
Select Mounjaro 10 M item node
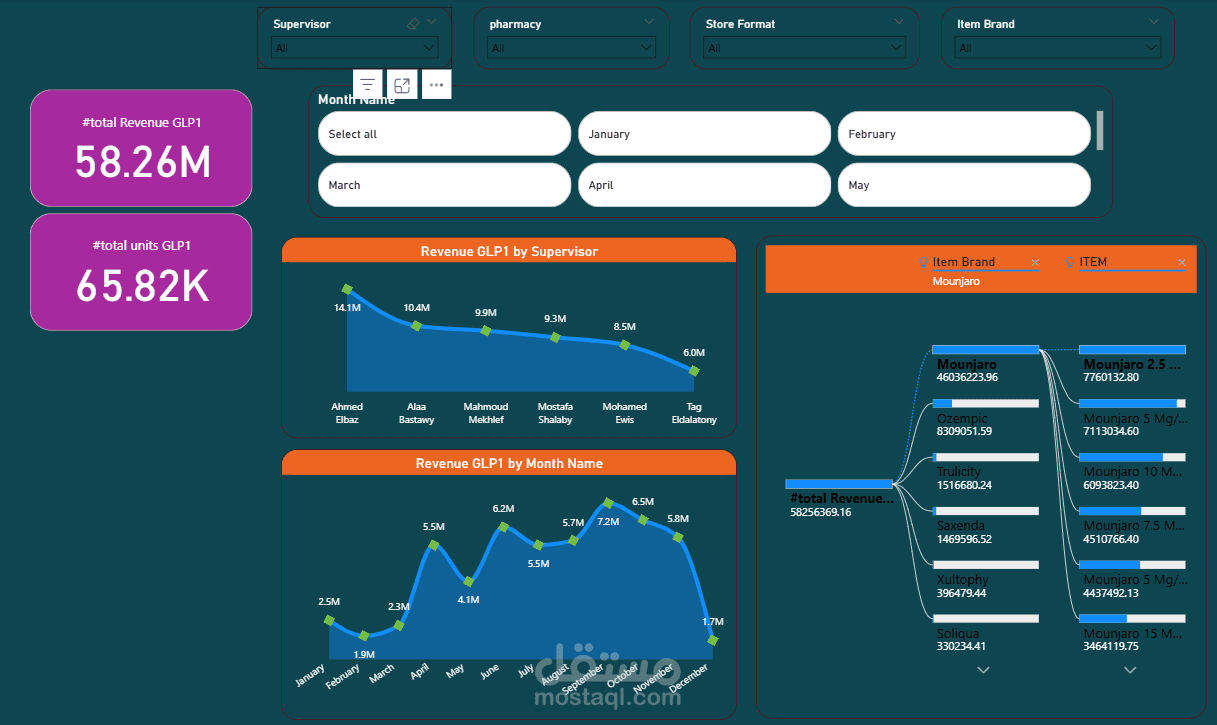pos(1132,472)
